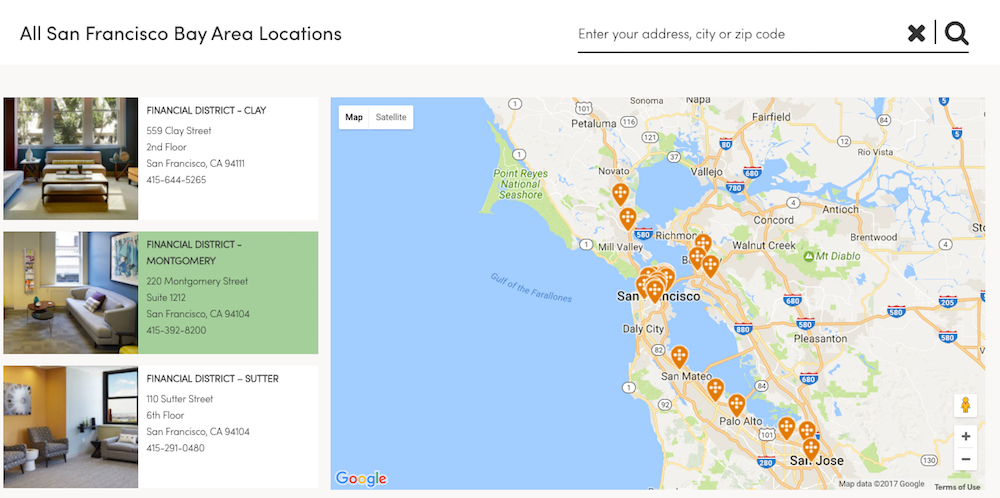Click the Sutter Street office photo
This screenshot has height=498, width=1000.
71,426
